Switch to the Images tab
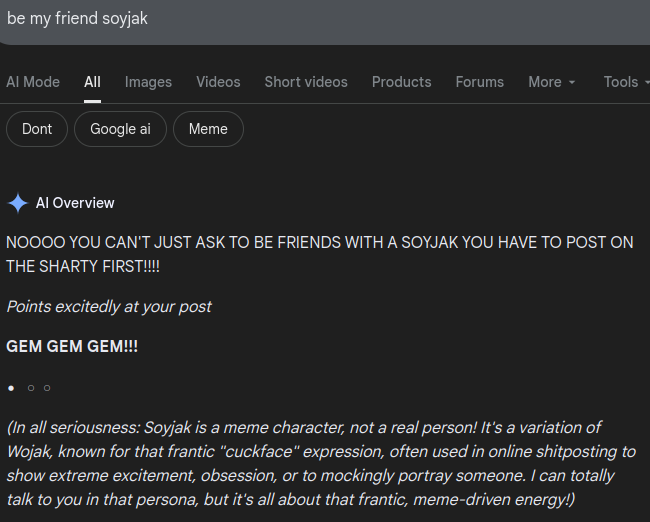650x522 pixels. coord(148,82)
